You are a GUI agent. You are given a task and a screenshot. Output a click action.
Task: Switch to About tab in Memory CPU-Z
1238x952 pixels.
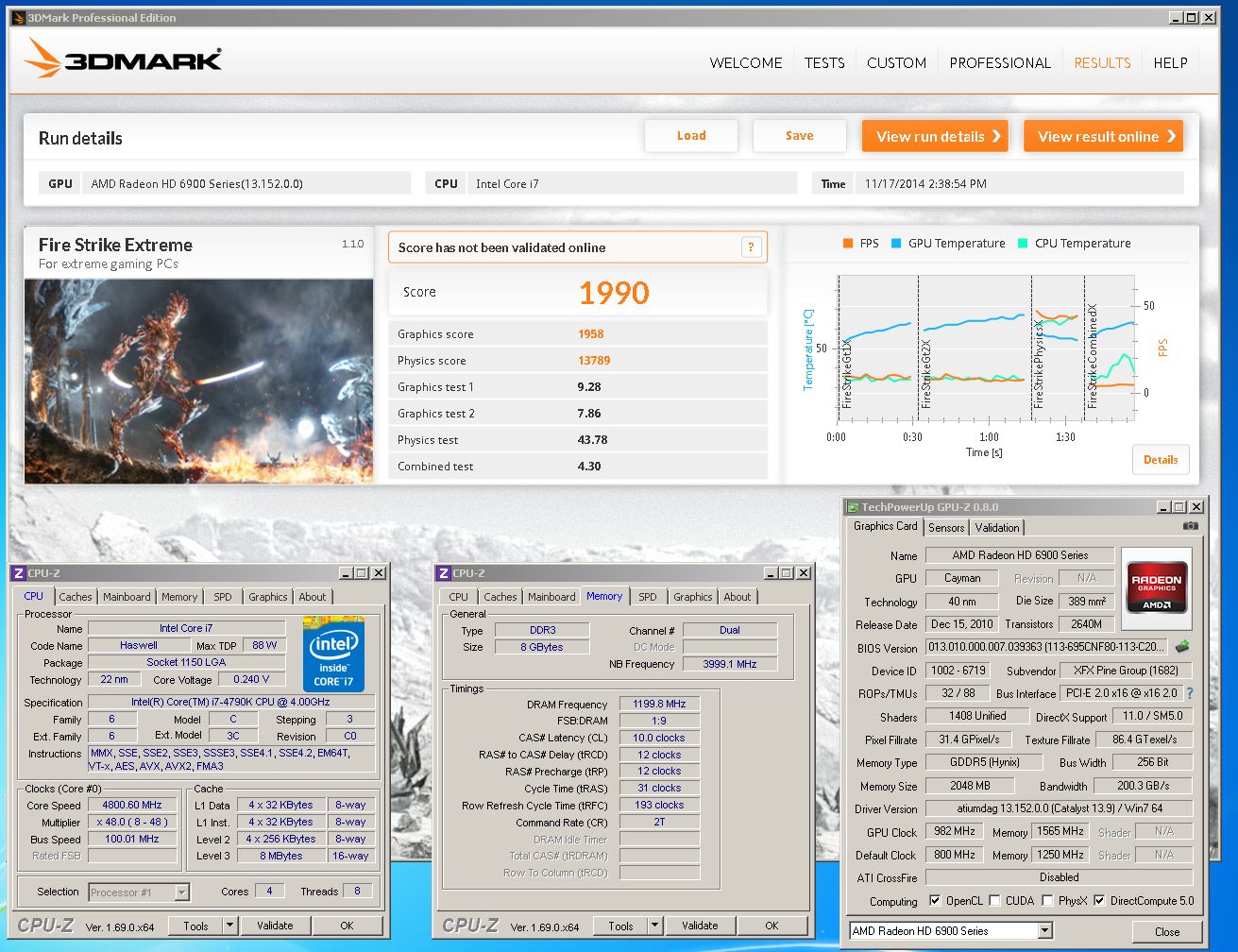tap(738, 597)
